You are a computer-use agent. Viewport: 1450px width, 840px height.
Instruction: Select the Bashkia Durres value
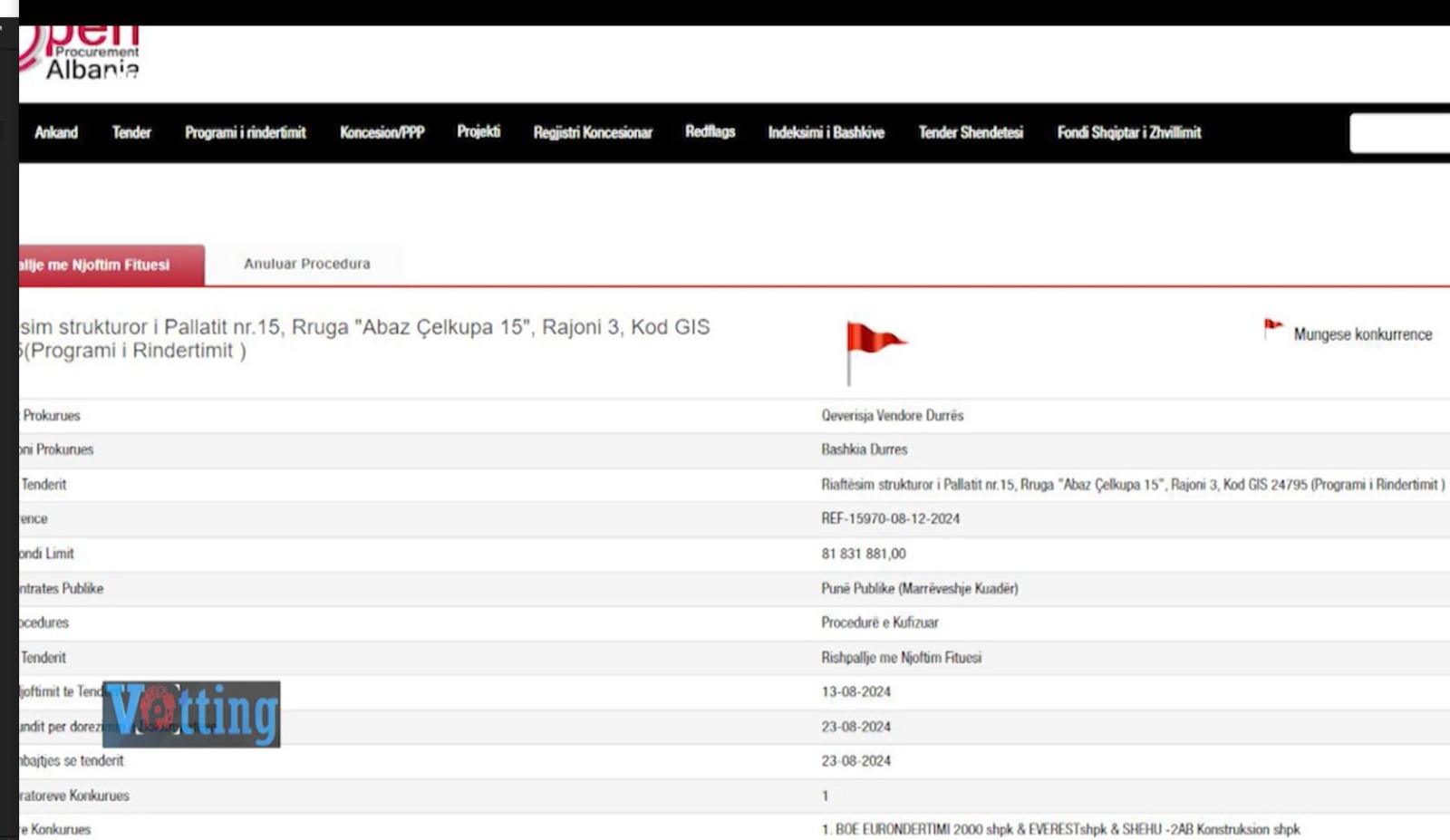[x=865, y=449]
